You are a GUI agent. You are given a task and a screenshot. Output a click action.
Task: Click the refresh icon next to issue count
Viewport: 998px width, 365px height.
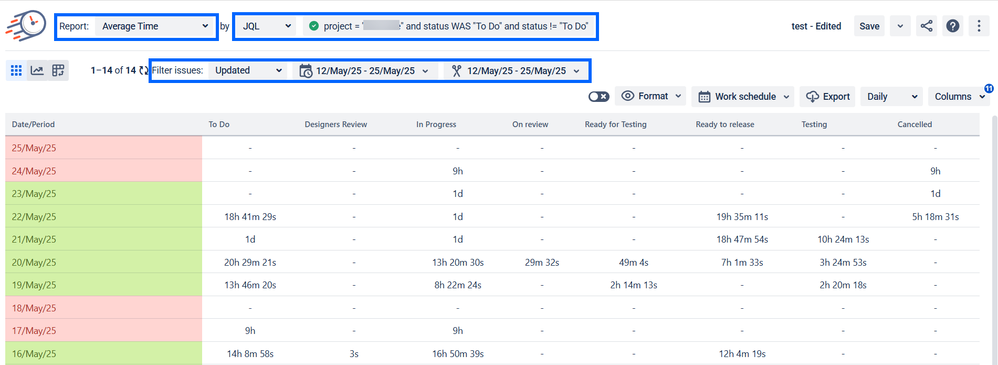tap(143, 71)
